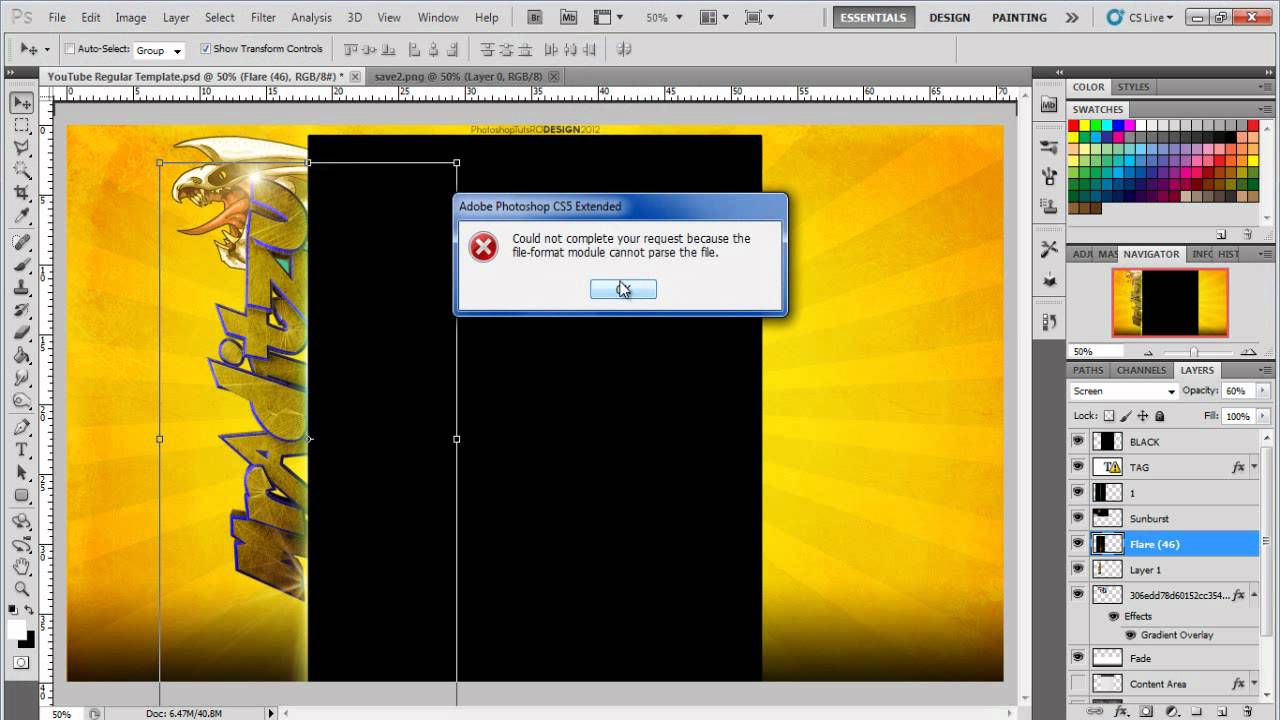Launch Adobe Bridge from the top bar
This screenshot has width=1280, height=720.
click(x=535, y=17)
